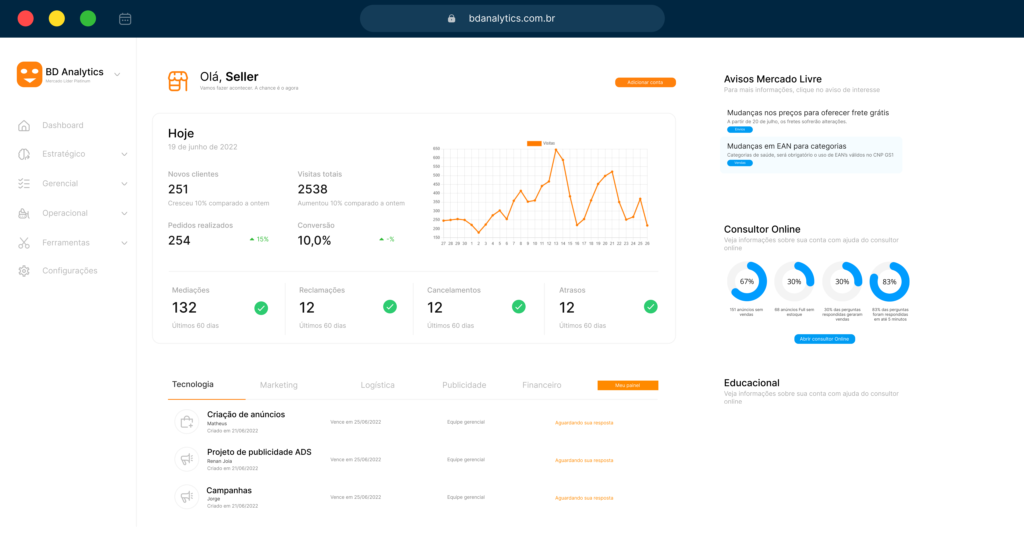Click the Ferramentas tools icon
Image resolution: width=1024 pixels, height=538 pixels.
24,243
